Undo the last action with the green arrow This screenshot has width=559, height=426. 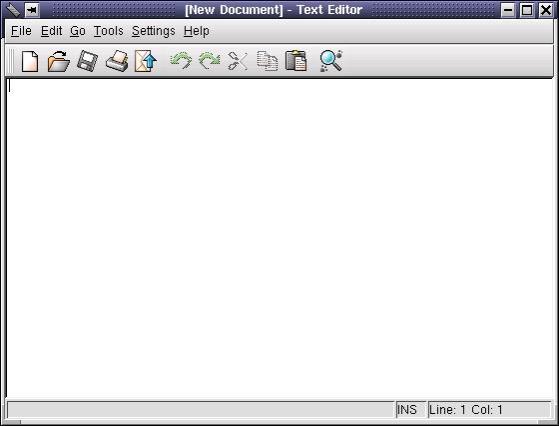(181, 61)
